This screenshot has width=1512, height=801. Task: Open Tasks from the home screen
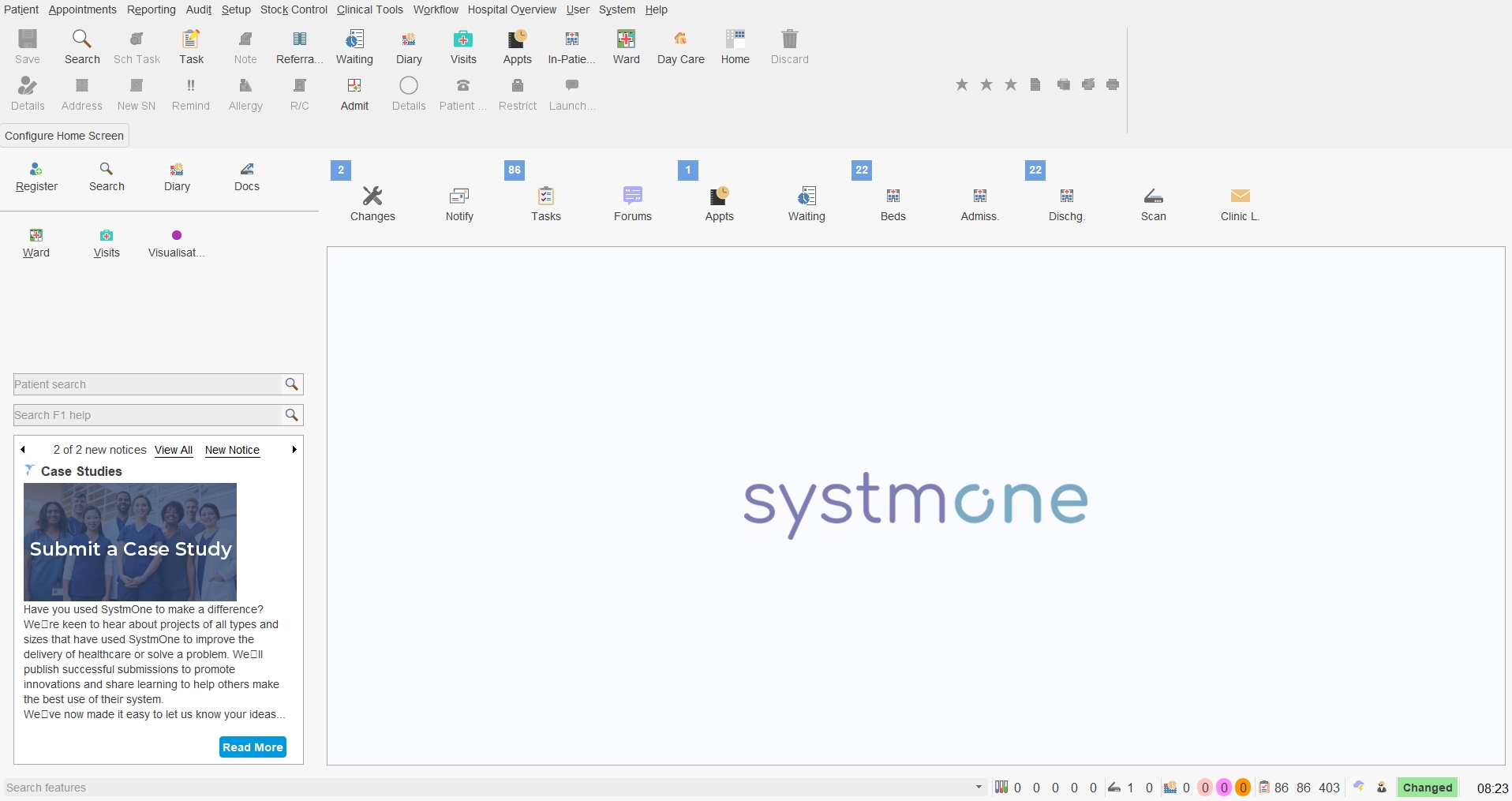(546, 204)
